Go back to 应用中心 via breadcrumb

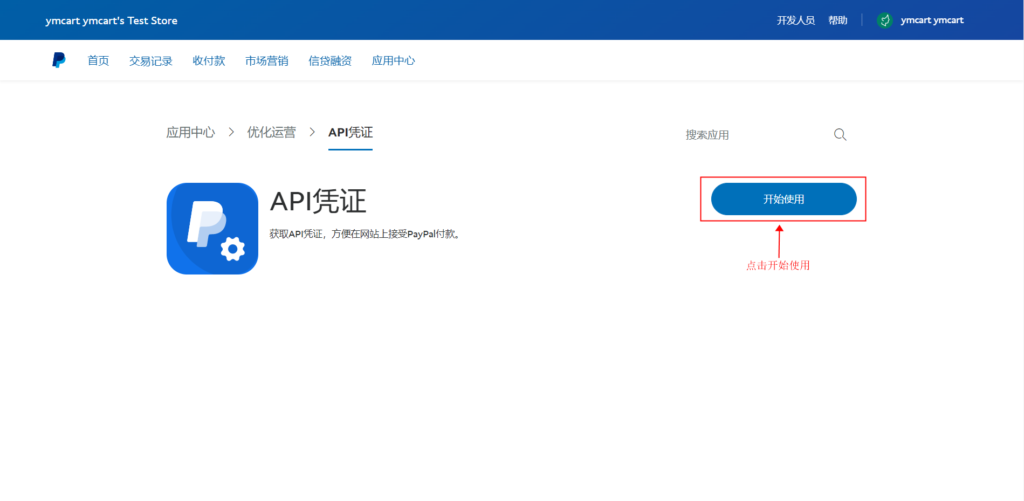tap(190, 132)
